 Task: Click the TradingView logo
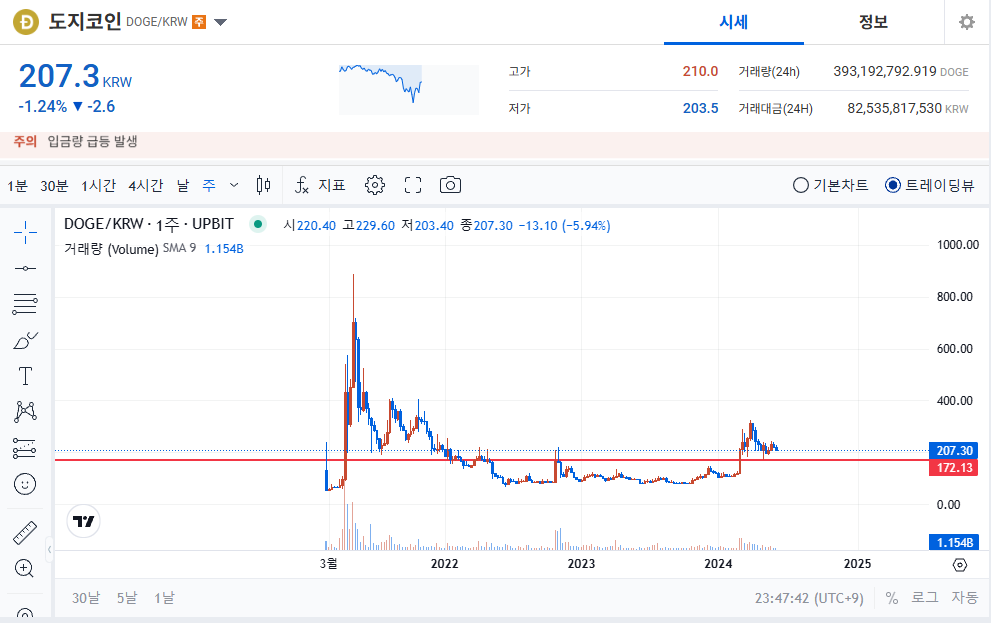click(x=83, y=521)
